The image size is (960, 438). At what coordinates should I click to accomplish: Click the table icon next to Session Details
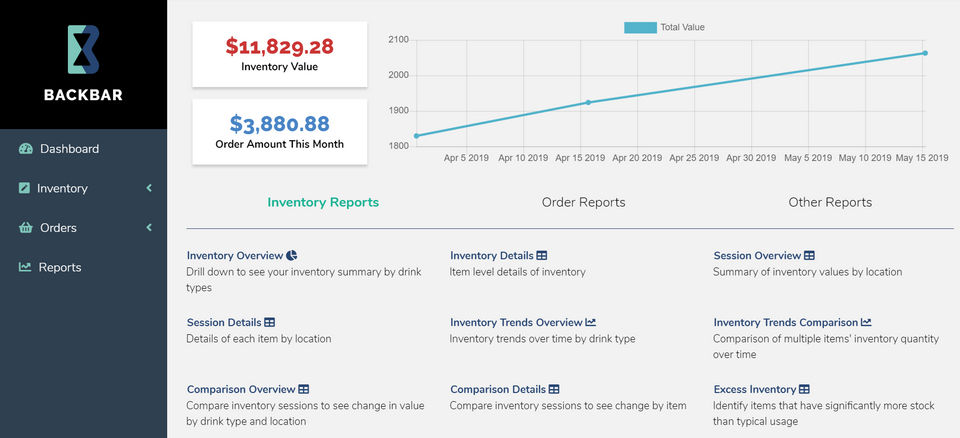pyautogui.click(x=269, y=323)
